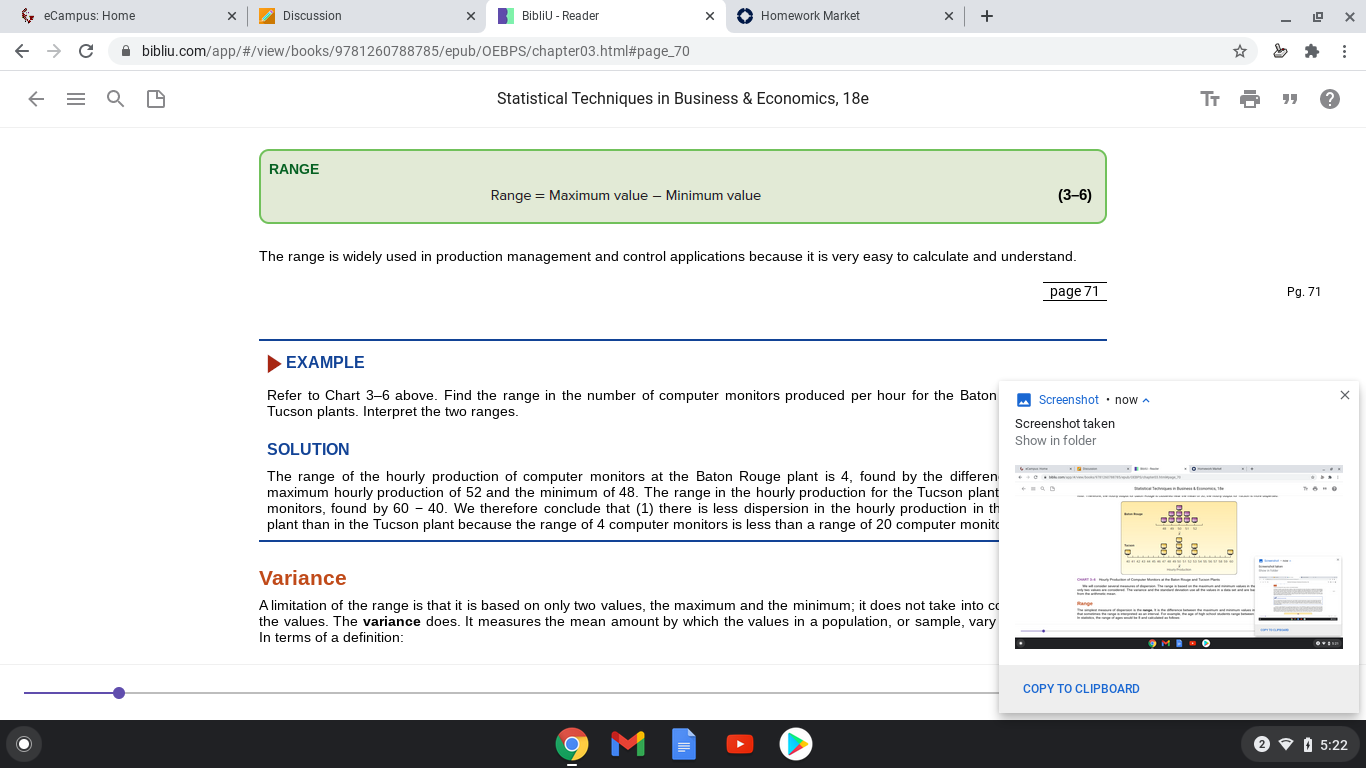
Task: Switch to the Discussion tab
Action: pyautogui.click(x=365, y=16)
